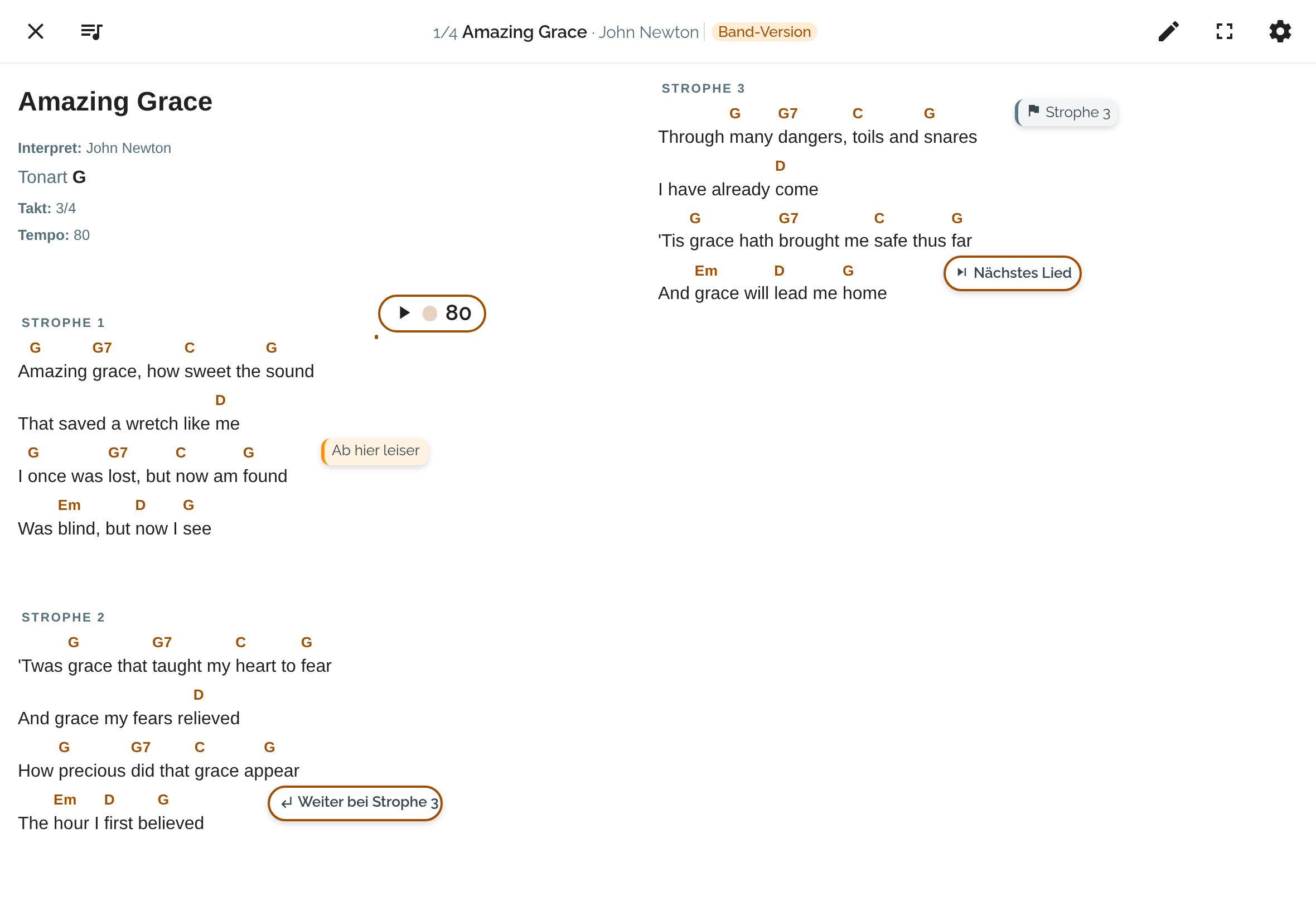Start metronome with the play triangle
This screenshot has width=1316, height=915.
point(404,312)
